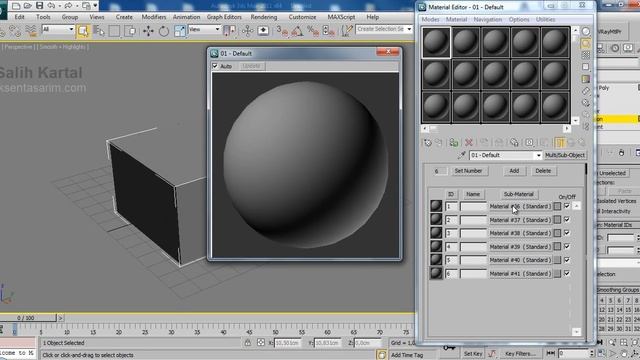Open the quick access toolbar customize arrow
640x360 pixels.
coord(96,6)
